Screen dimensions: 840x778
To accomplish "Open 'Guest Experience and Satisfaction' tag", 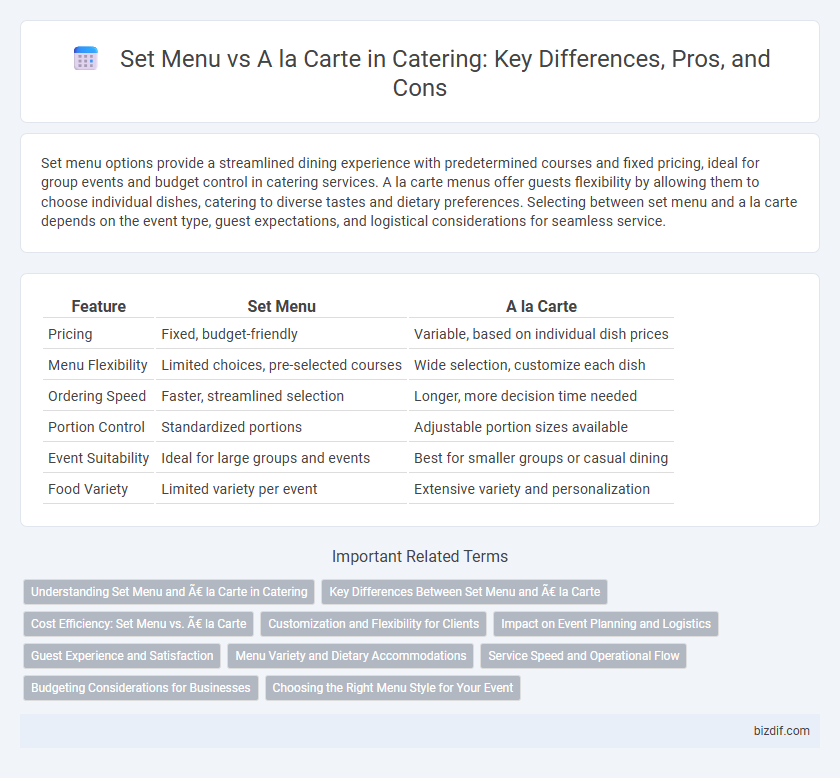I will coord(122,655).
